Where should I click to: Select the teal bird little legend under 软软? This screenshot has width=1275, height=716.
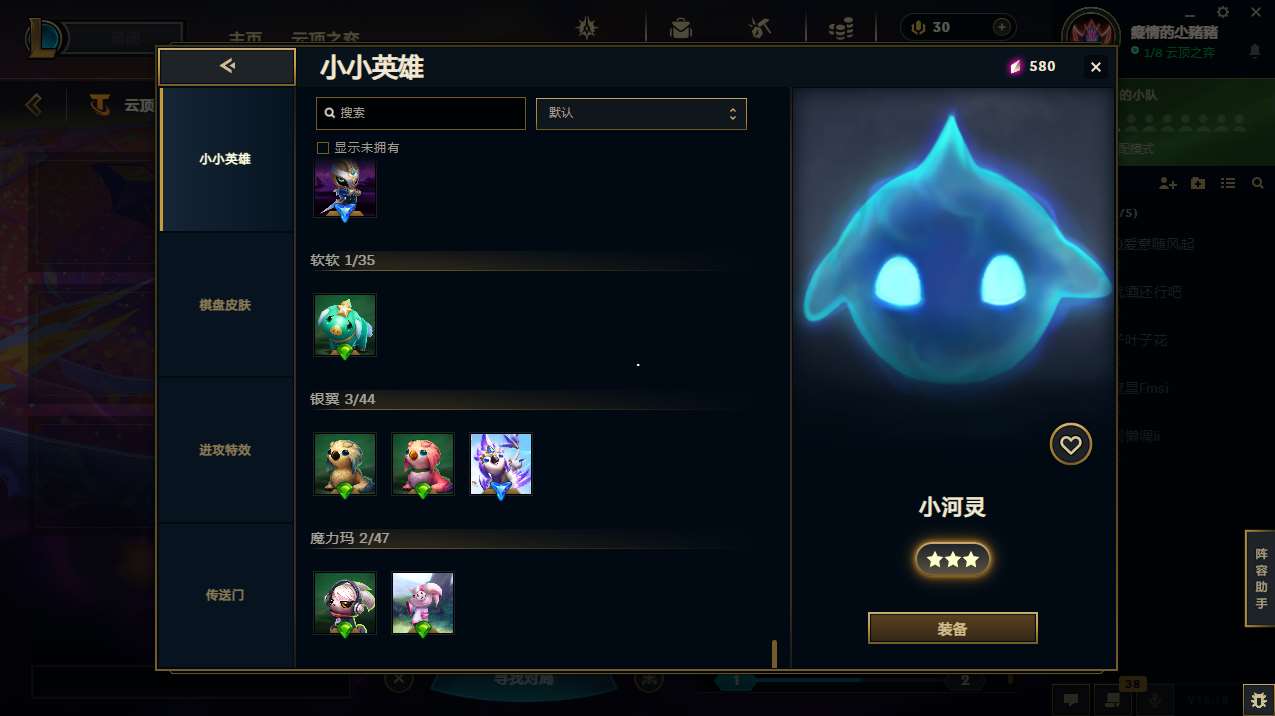(345, 325)
